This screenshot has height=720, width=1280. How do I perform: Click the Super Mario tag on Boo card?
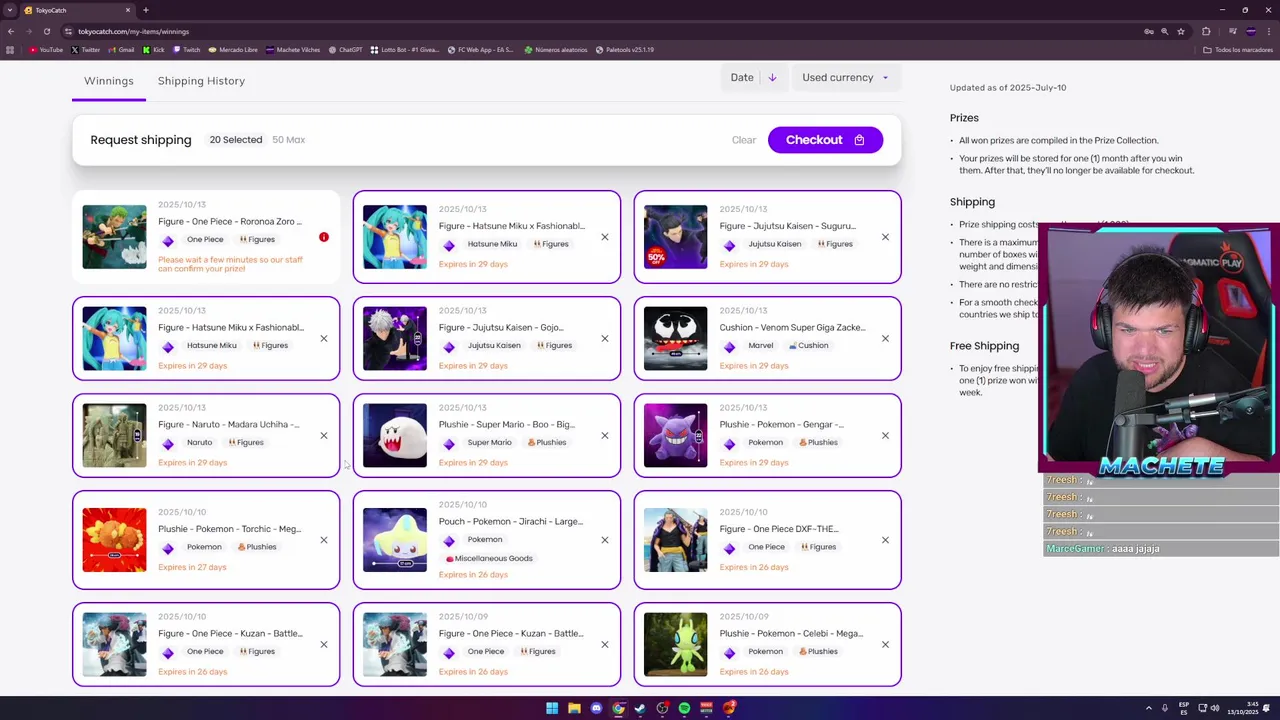489,443
